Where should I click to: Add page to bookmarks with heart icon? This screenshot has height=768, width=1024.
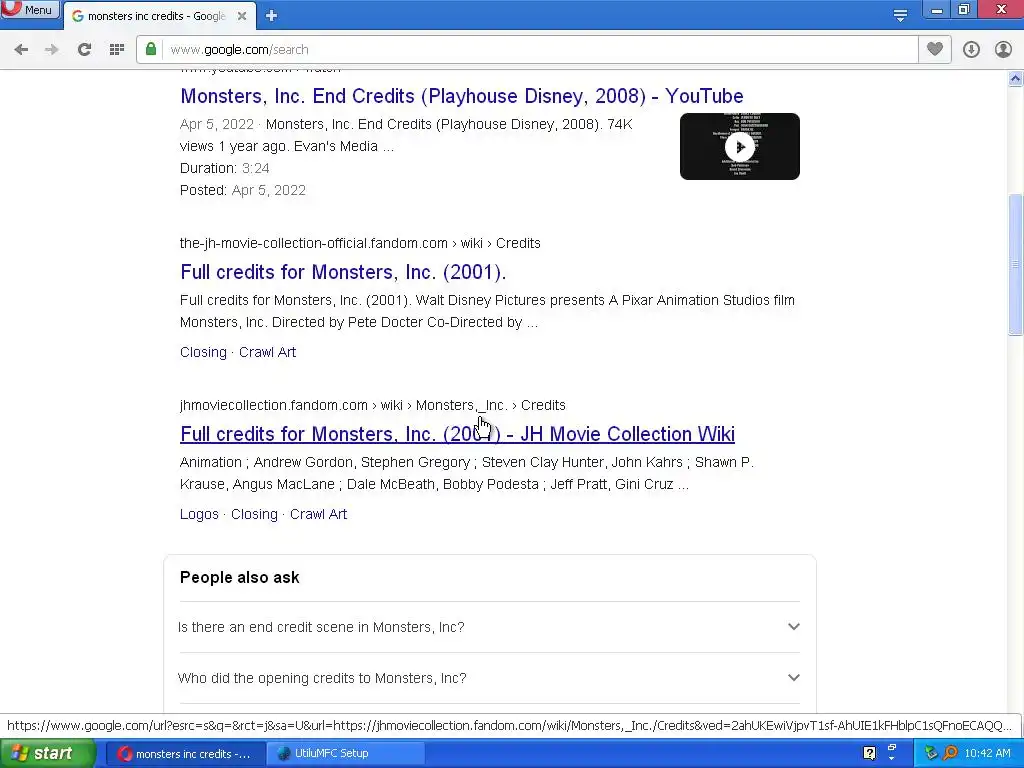point(935,50)
